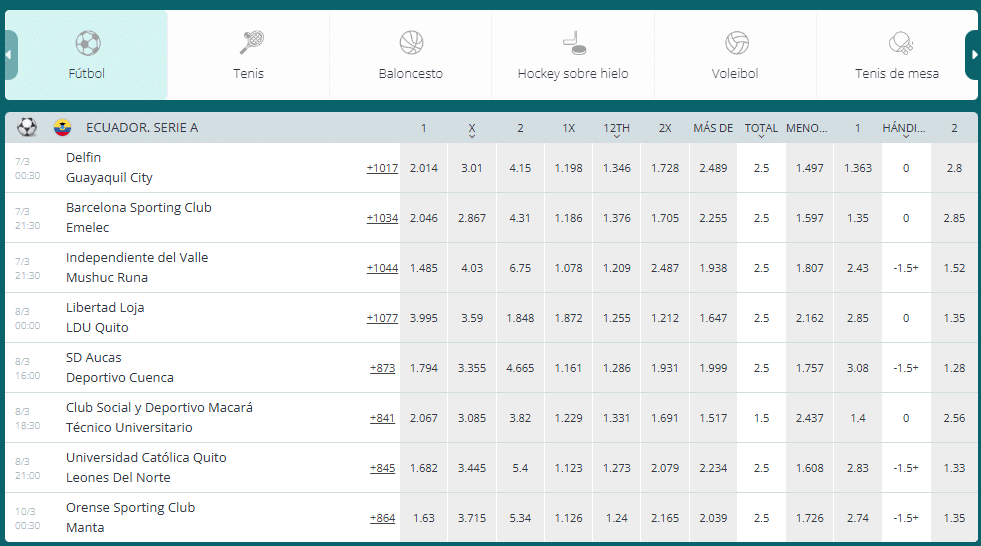981x546 pixels.
Task: Click the Ecuador flag icon
Action: [x=62, y=128]
